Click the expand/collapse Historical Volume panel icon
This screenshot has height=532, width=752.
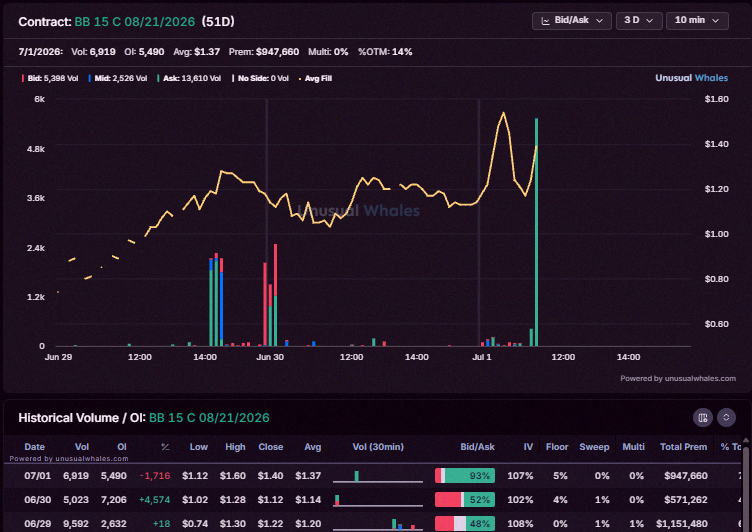pyautogui.click(x=726, y=417)
